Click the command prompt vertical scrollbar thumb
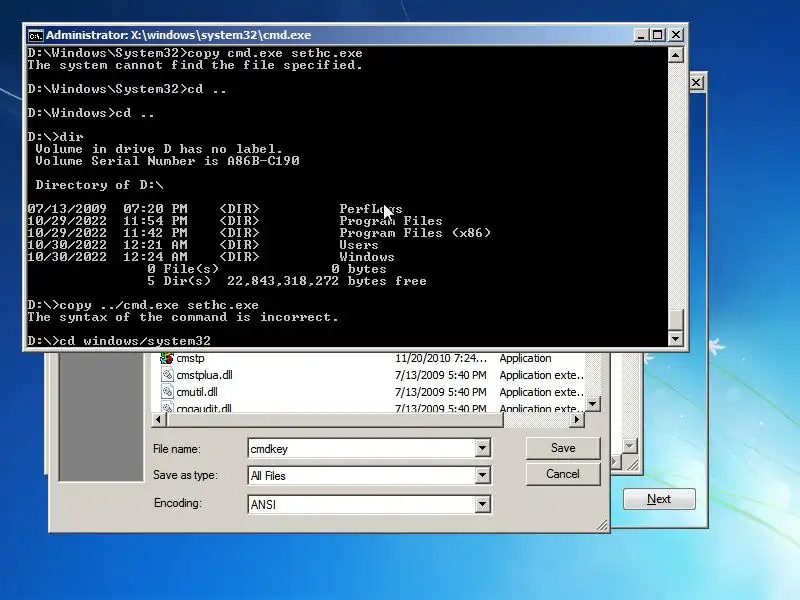This screenshot has width=800, height=600. point(676,320)
